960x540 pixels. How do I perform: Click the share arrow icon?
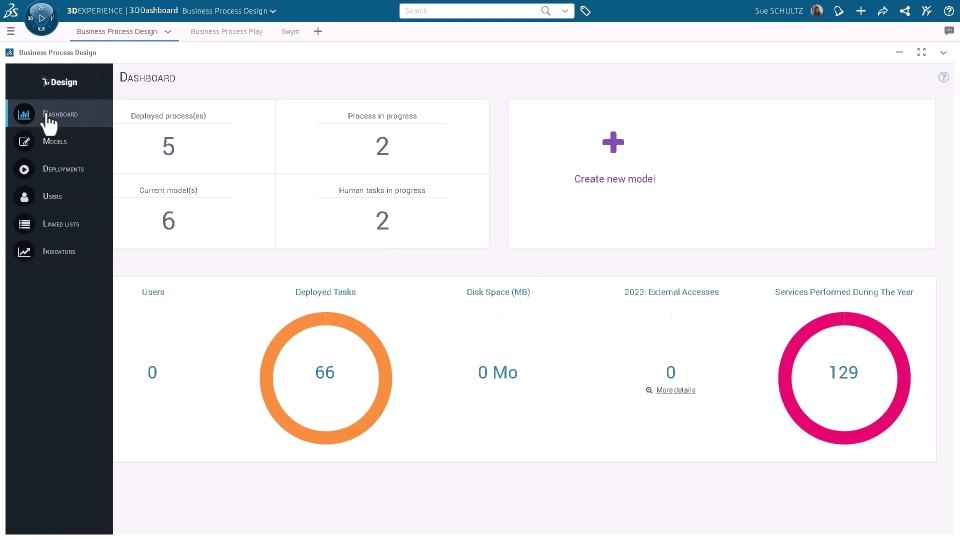tap(882, 11)
